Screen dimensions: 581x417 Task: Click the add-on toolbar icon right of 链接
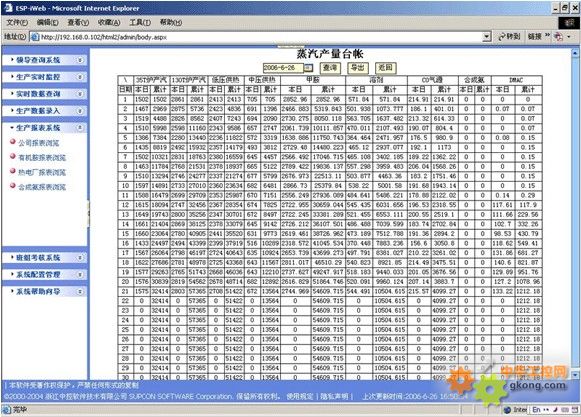(558, 37)
